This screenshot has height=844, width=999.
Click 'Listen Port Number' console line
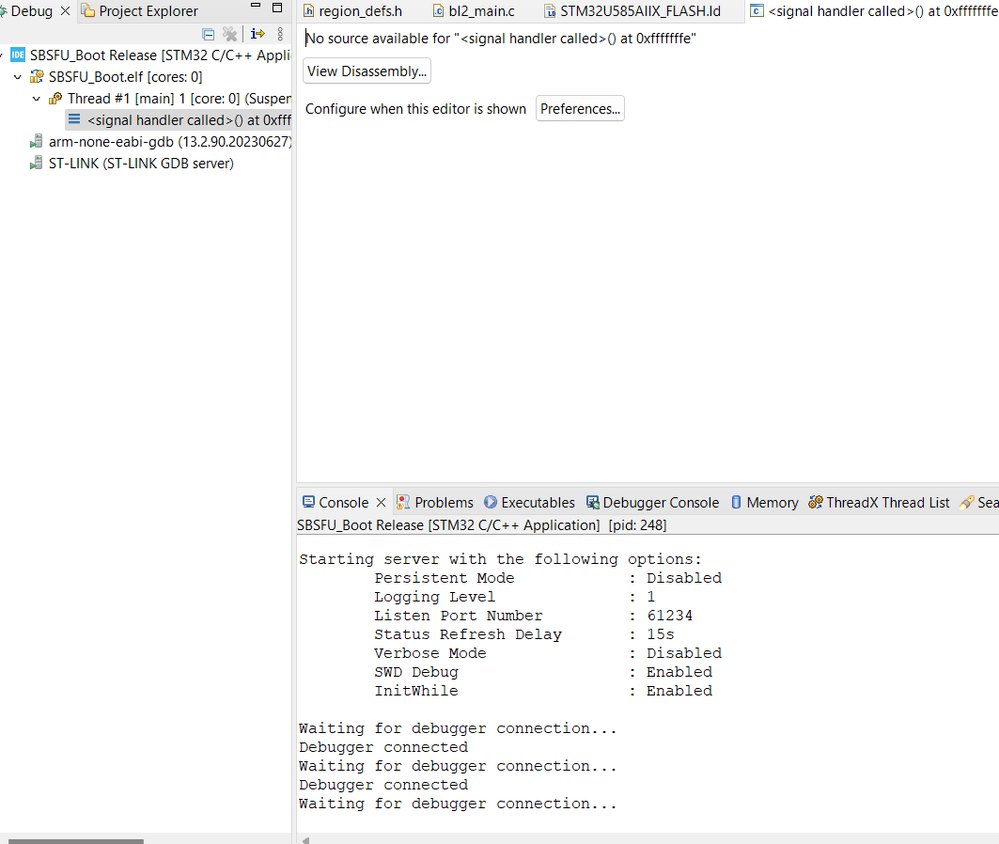pos(533,615)
